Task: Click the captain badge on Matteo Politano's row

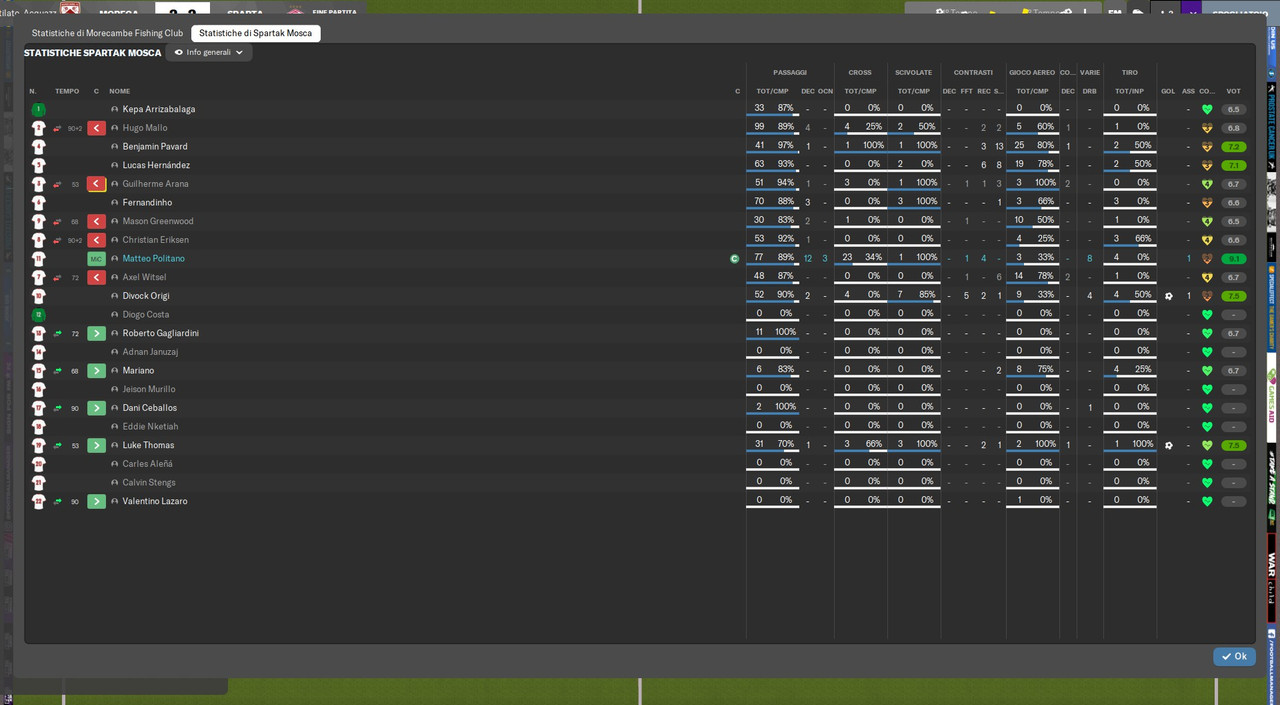Action: [735, 259]
